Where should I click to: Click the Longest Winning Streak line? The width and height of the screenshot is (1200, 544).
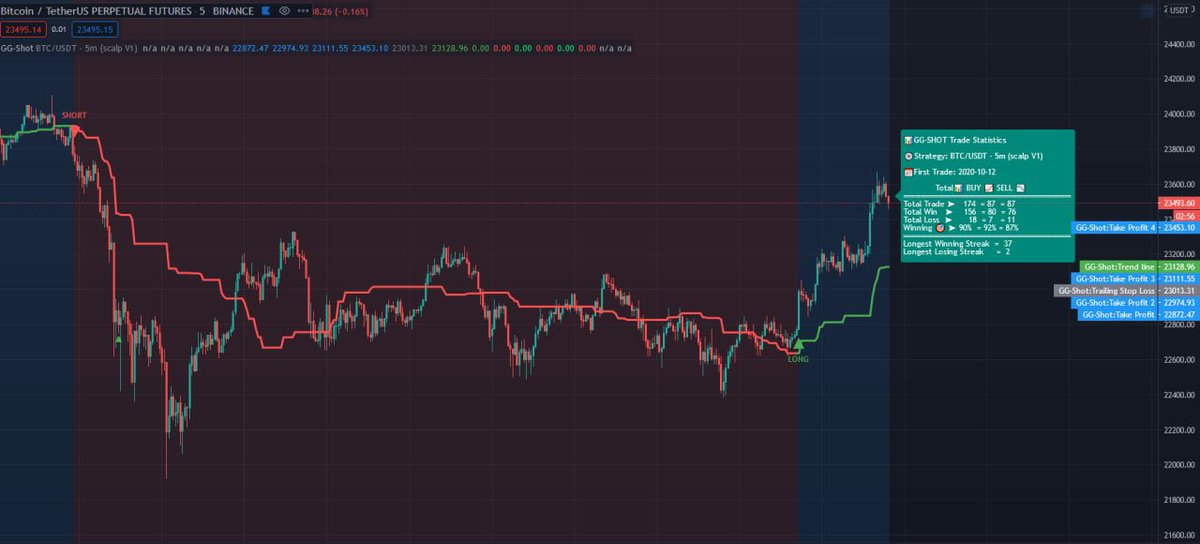click(x=957, y=243)
